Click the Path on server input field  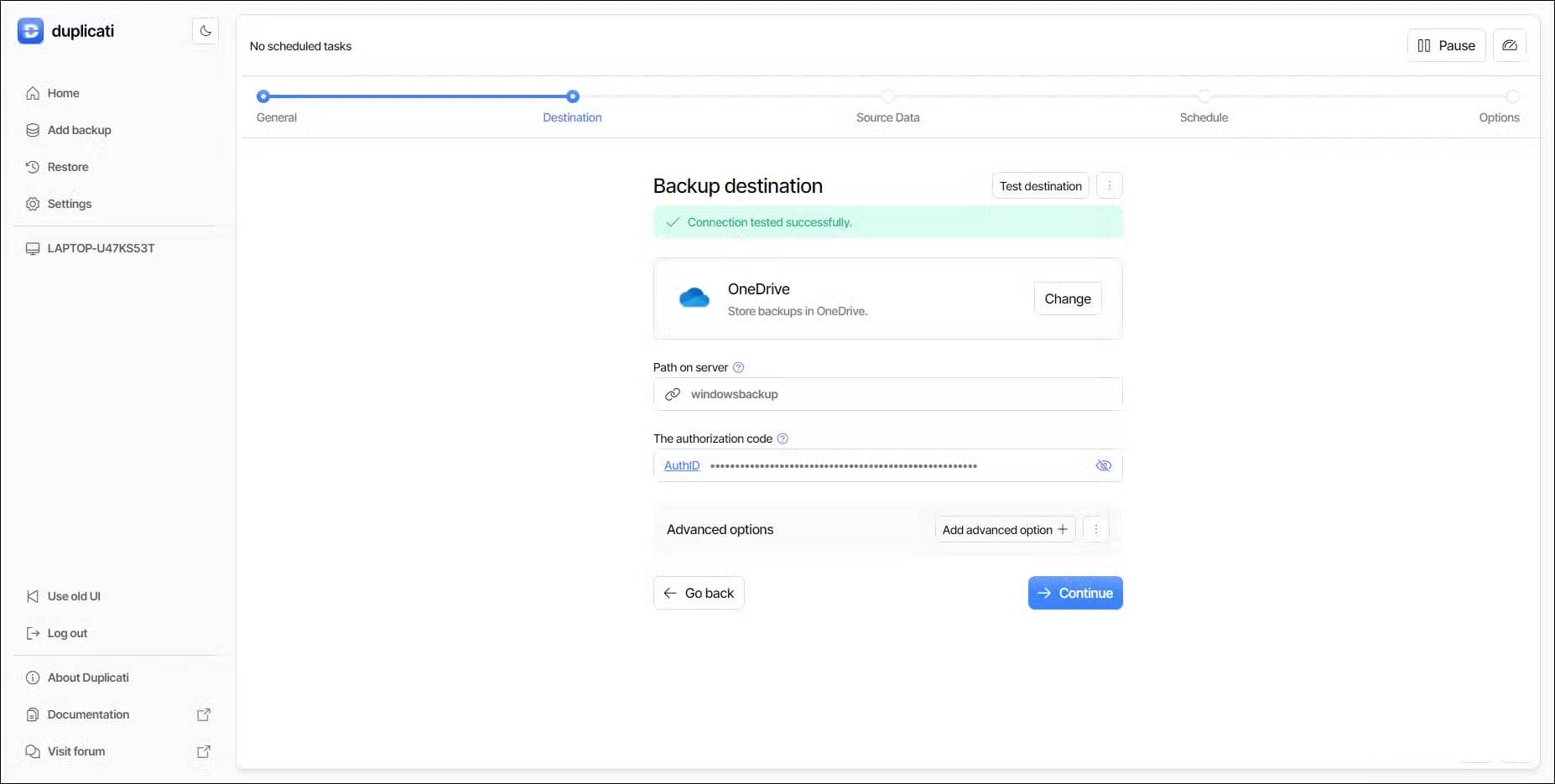point(897,394)
